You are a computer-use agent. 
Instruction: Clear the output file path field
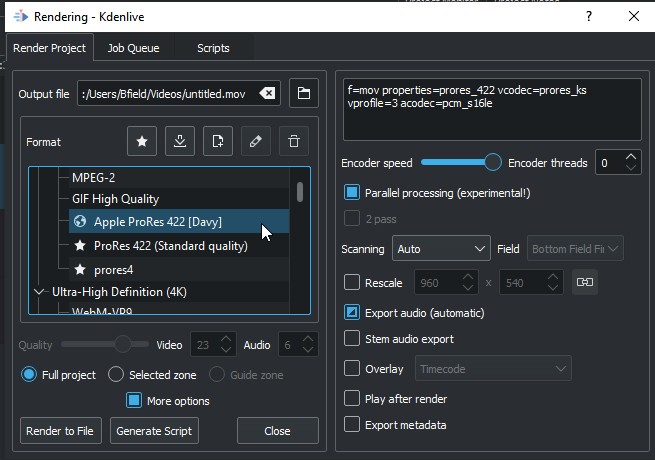click(x=267, y=93)
